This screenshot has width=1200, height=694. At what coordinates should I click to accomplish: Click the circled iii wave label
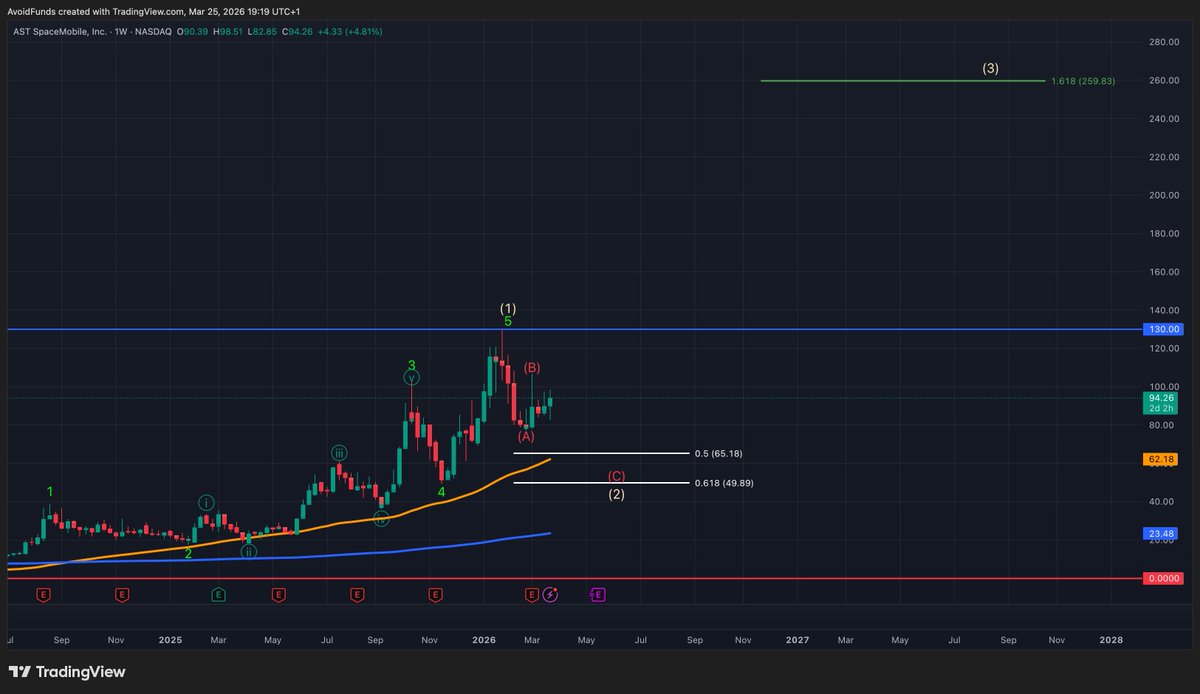[x=340, y=453]
